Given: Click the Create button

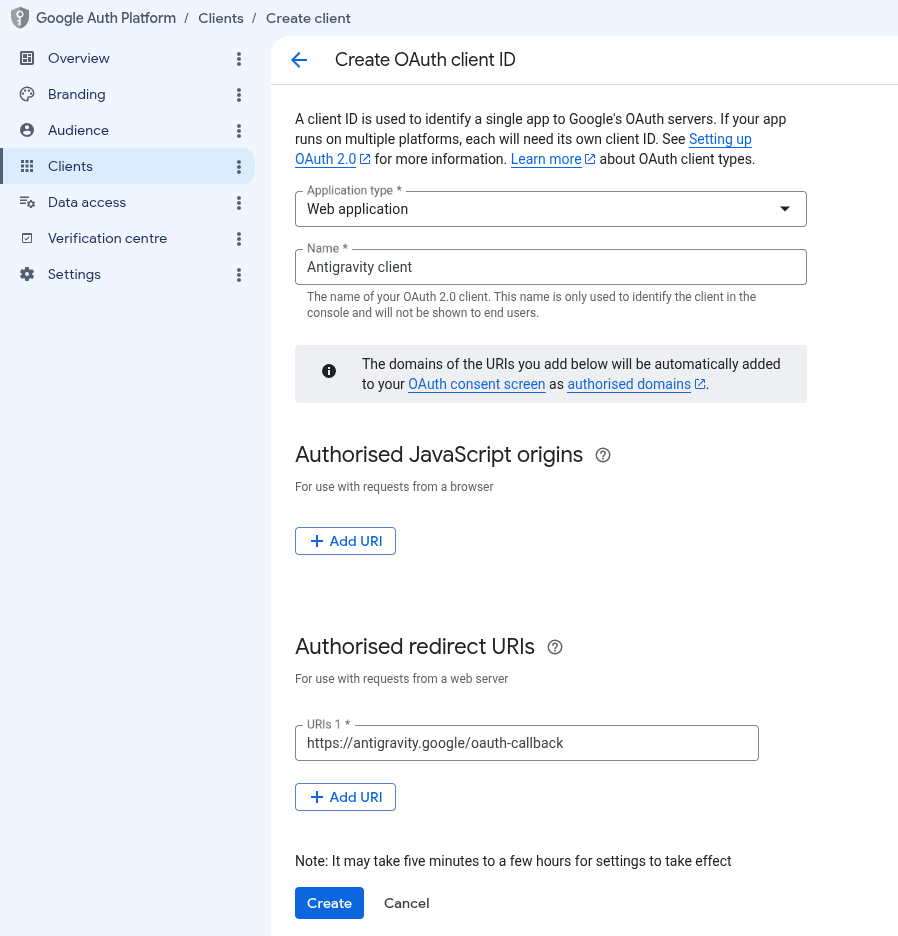Looking at the screenshot, I should pyautogui.click(x=329, y=903).
